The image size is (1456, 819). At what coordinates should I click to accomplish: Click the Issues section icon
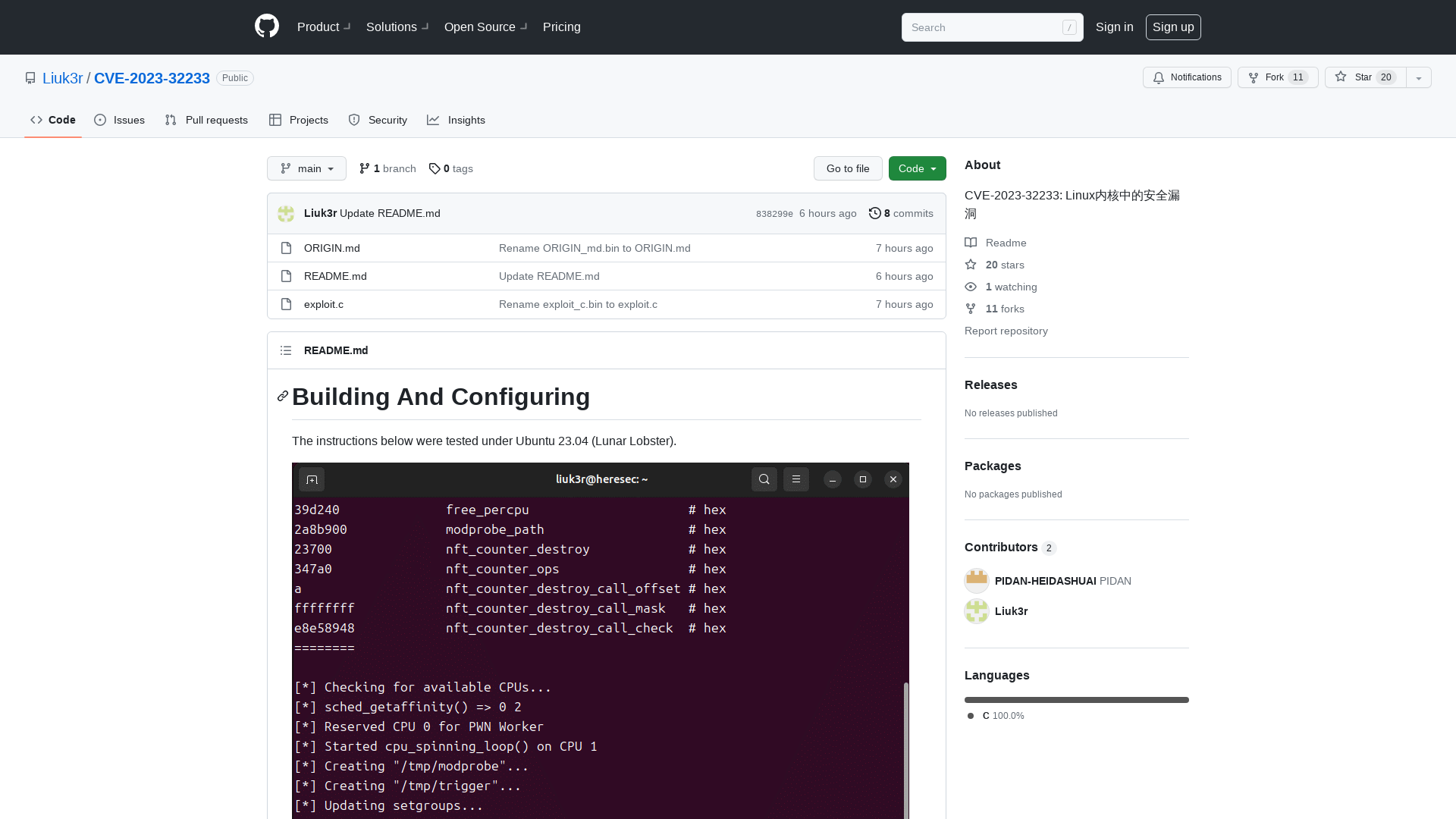tap(100, 120)
